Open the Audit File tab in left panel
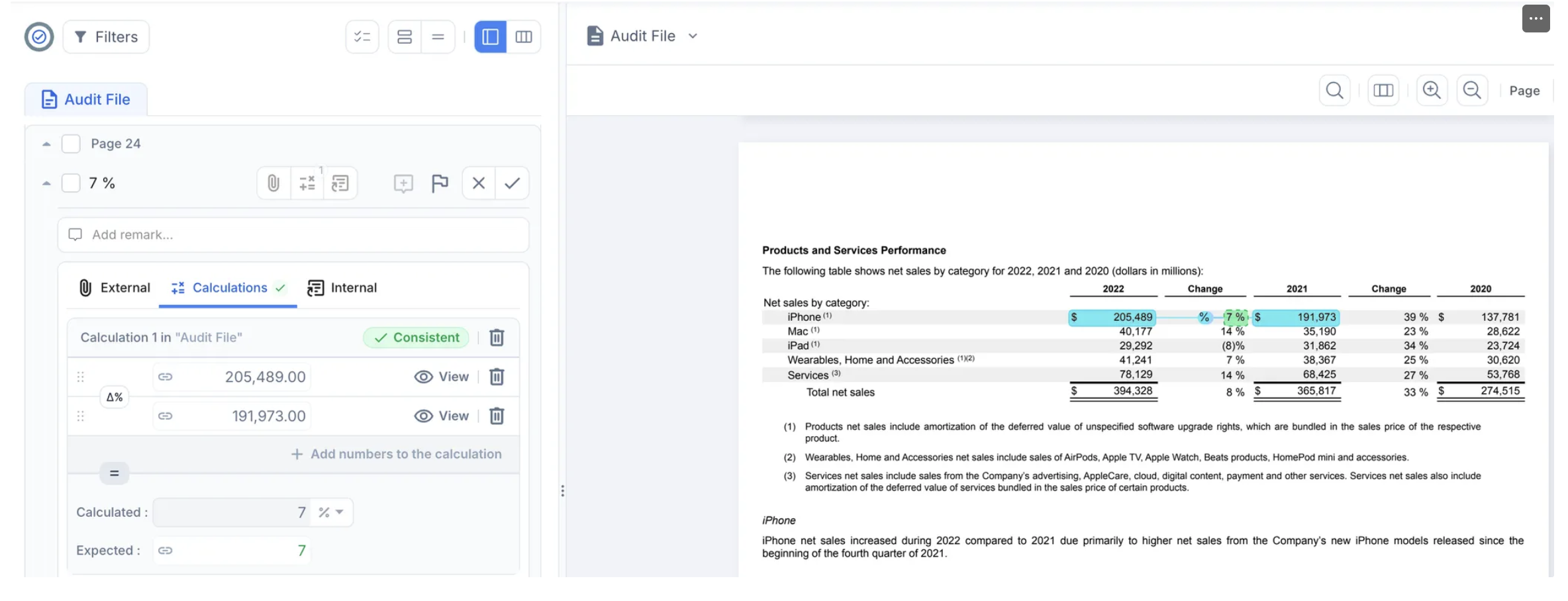 coord(86,99)
